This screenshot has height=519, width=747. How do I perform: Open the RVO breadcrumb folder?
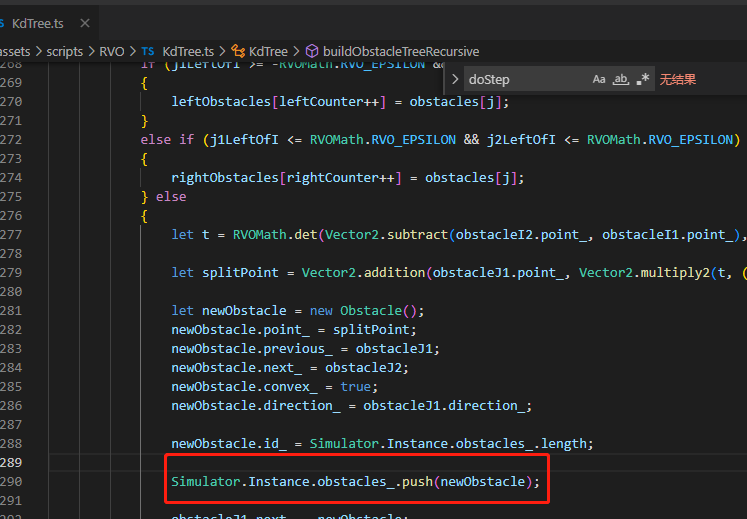point(111,51)
